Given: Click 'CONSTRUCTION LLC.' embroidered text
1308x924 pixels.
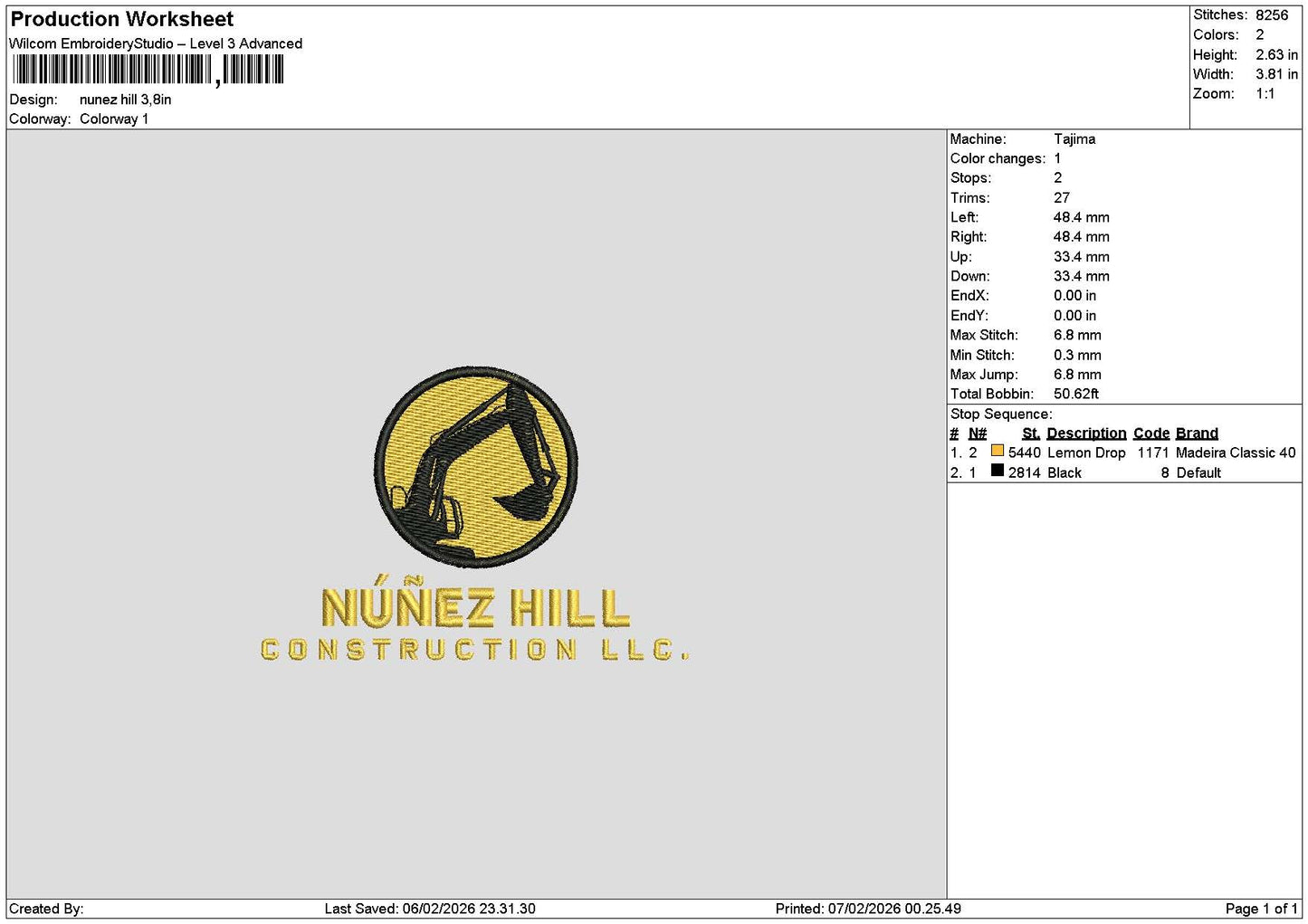Looking at the screenshot, I should tap(475, 650).
